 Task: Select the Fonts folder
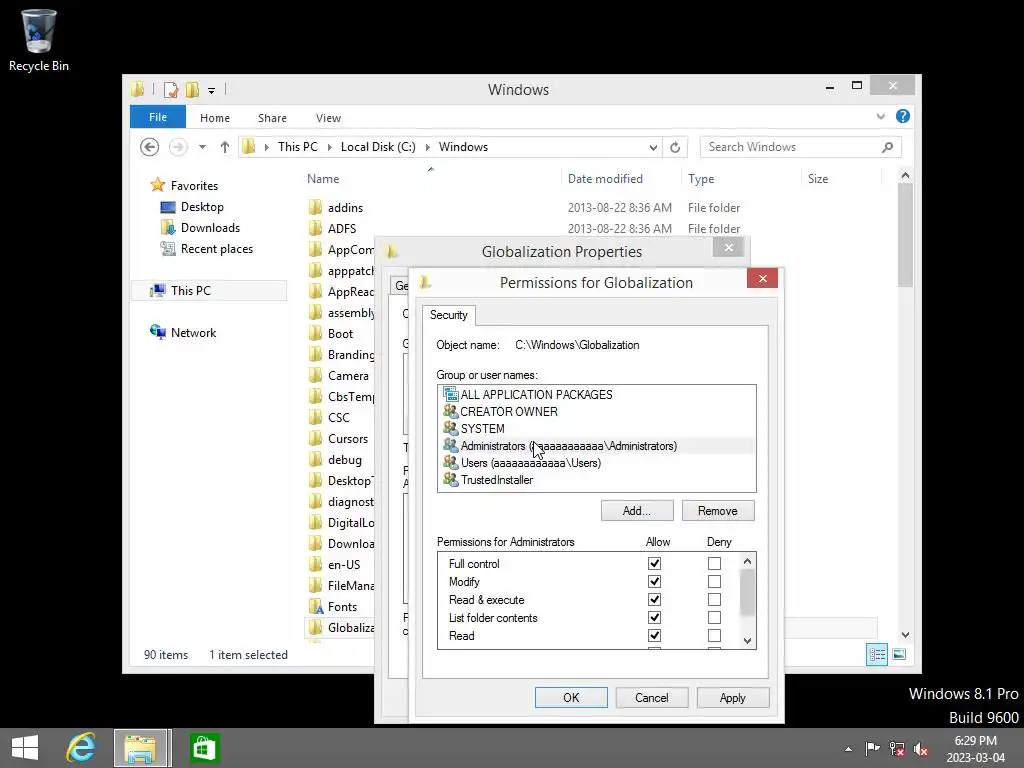342,607
